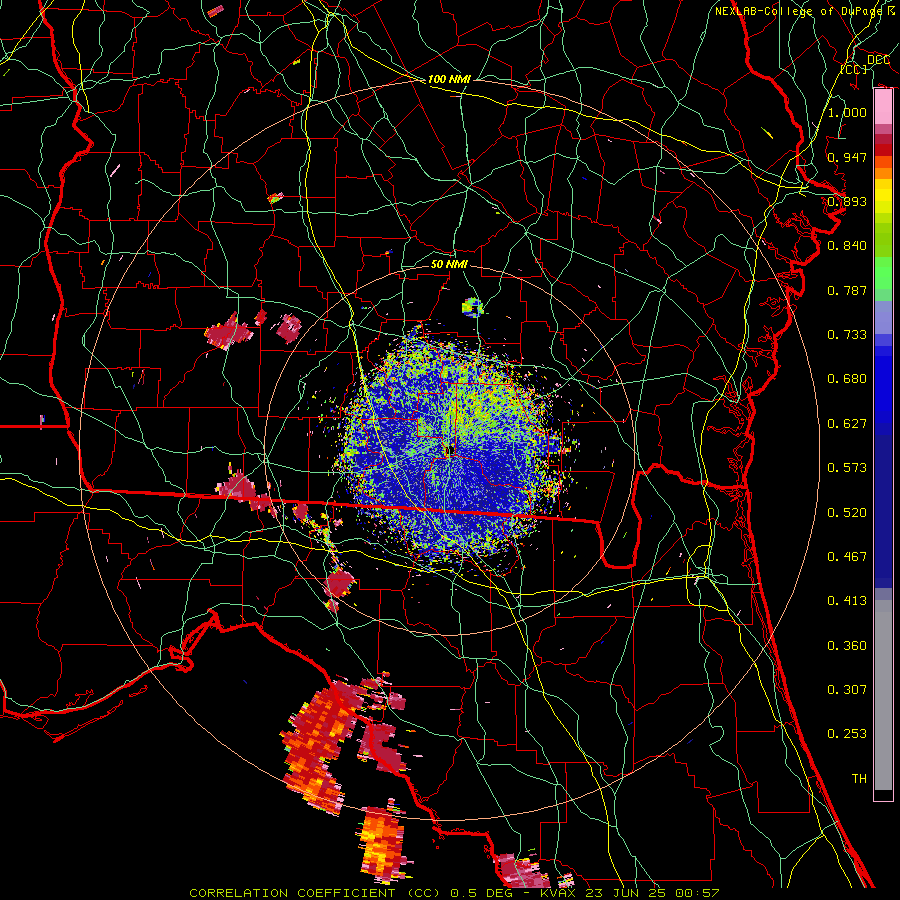Click the 0.787 scale value

pyautogui.click(x=847, y=290)
